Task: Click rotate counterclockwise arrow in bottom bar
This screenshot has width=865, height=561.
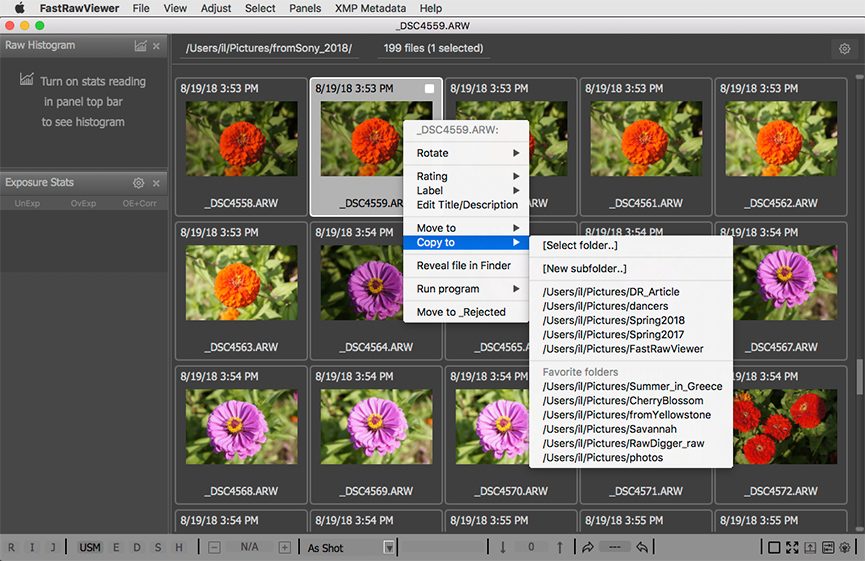Action: (642, 547)
